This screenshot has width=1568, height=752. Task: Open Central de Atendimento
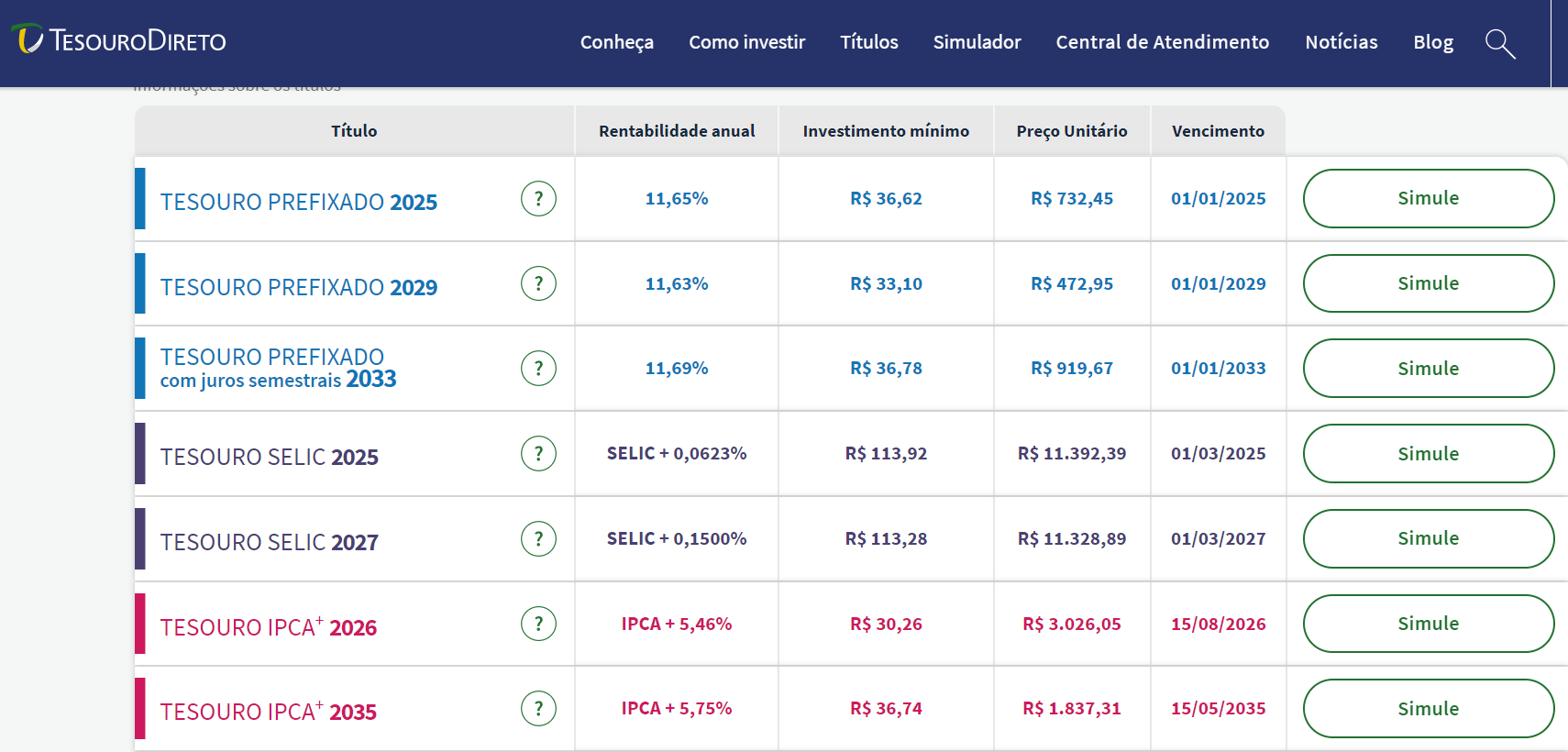[1163, 42]
